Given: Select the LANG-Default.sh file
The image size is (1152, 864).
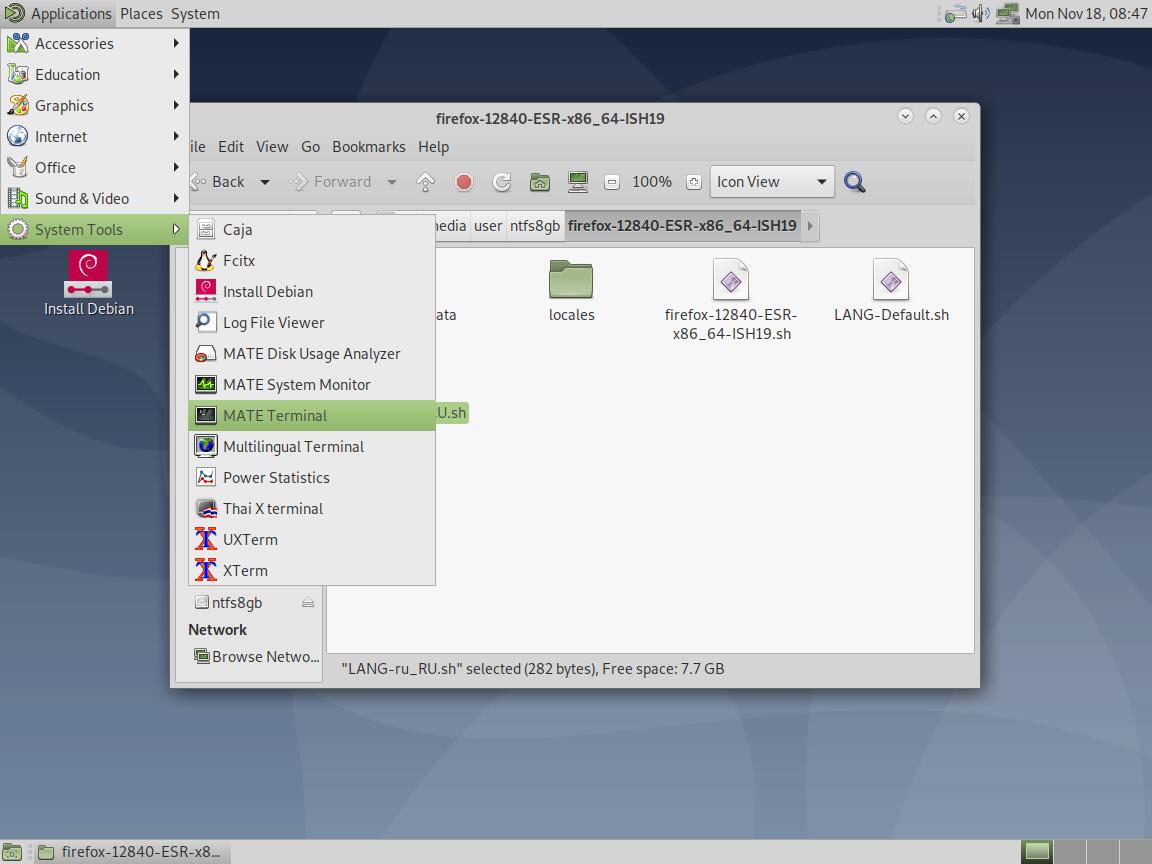Looking at the screenshot, I should click(891, 290).
